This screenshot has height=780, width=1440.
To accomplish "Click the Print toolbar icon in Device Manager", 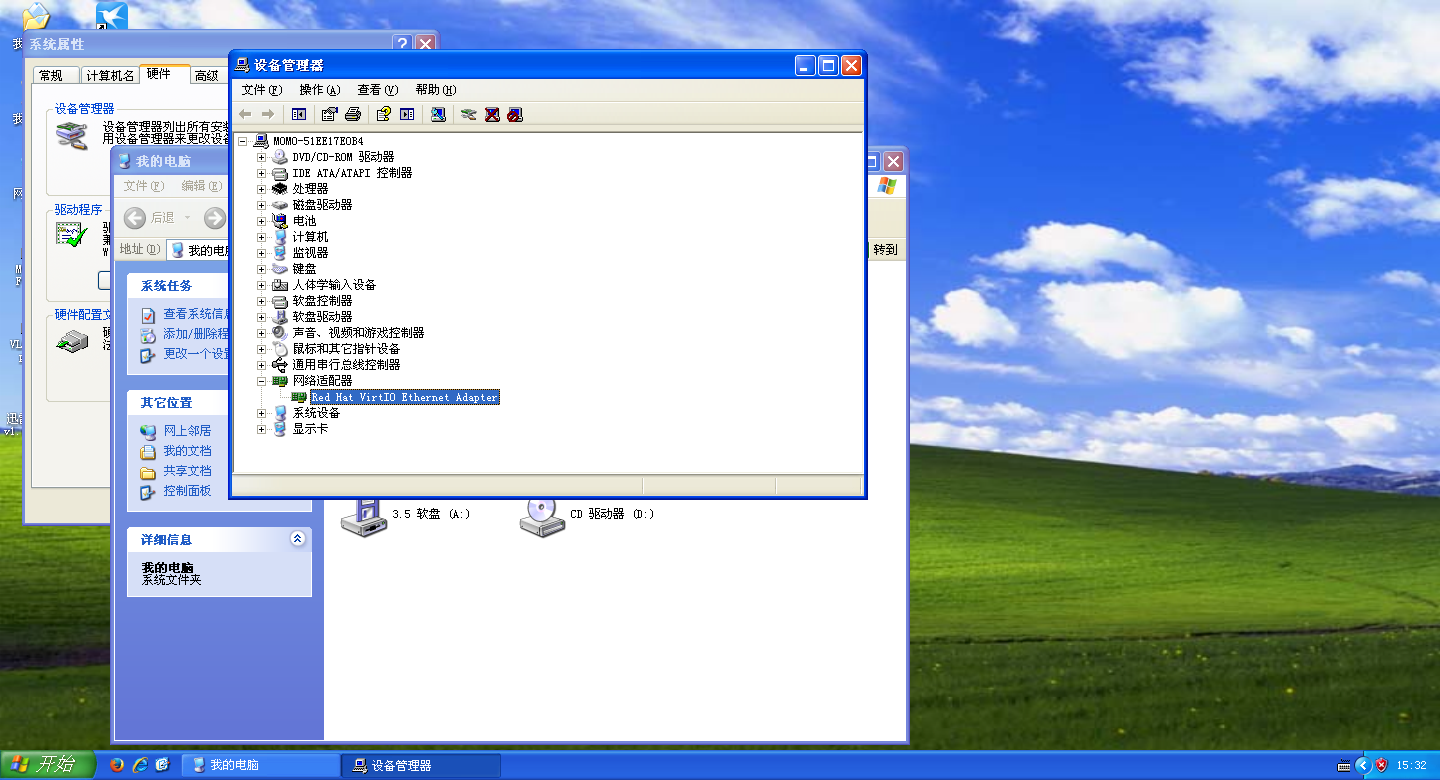I will (x=352, y=114).
